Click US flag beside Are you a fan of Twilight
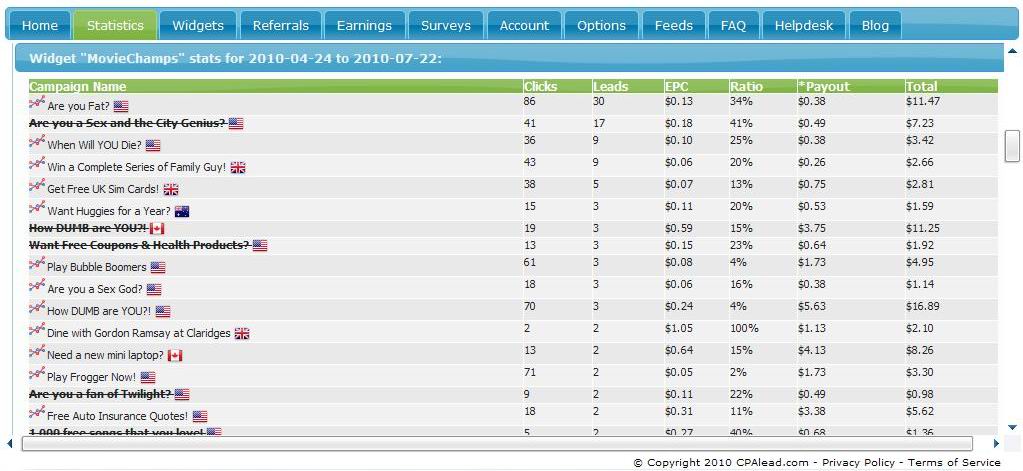 point(181,395)
